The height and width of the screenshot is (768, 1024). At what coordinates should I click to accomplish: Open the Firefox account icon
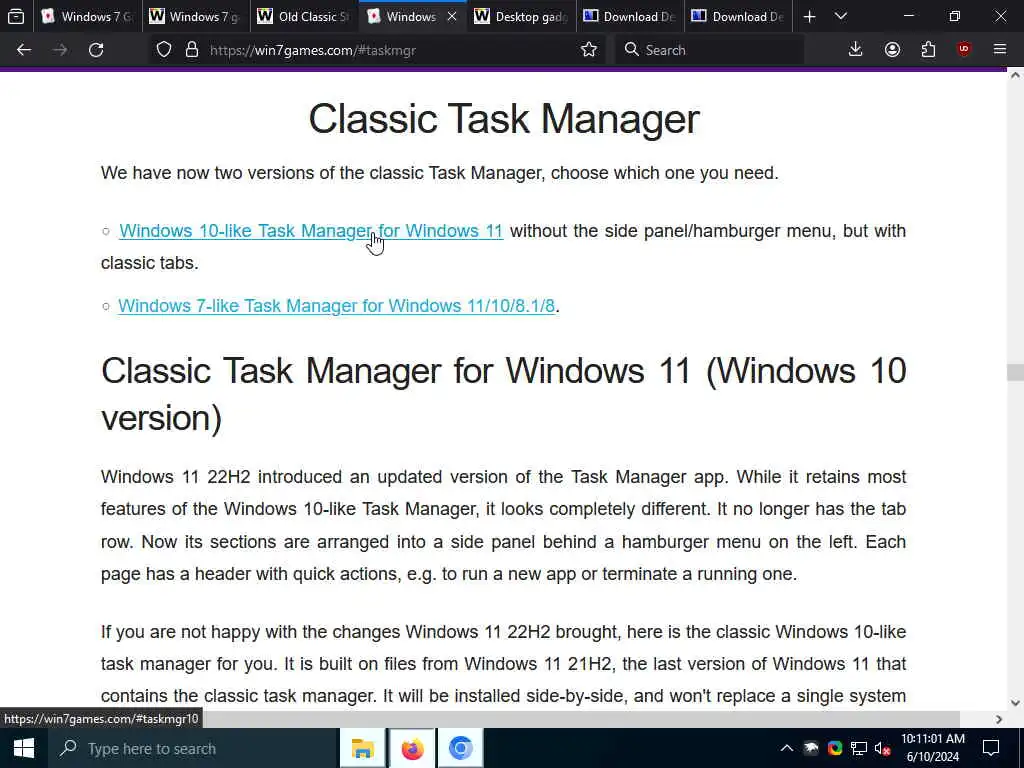coord(892,50)
